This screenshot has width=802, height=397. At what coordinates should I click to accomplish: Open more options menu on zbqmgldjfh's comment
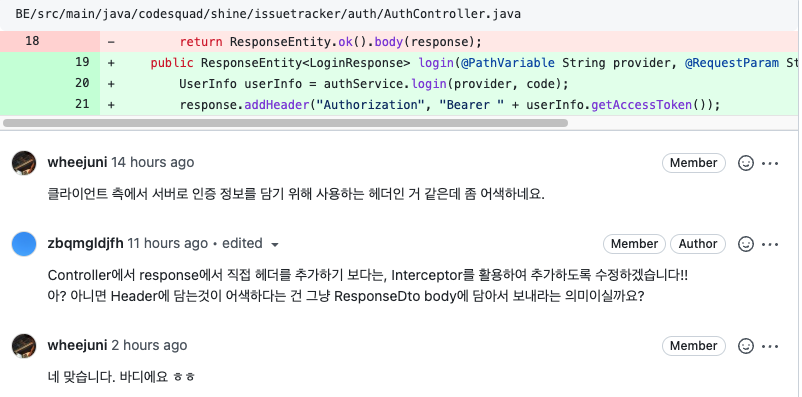pyautogui.click(x=770, y=244)
